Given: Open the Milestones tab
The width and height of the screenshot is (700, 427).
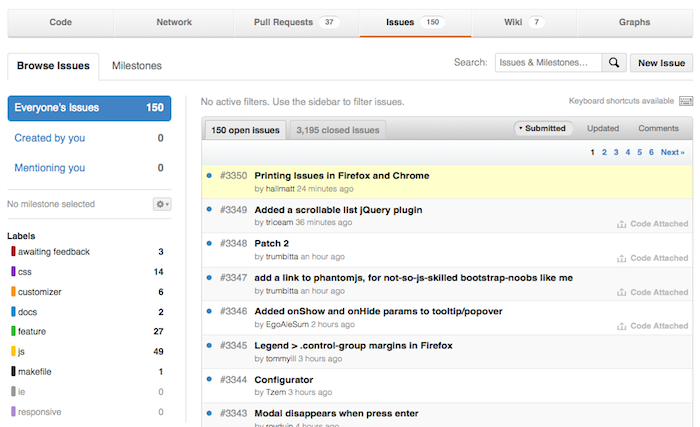Looking at the screenshot, I should (x=137, y=66).
